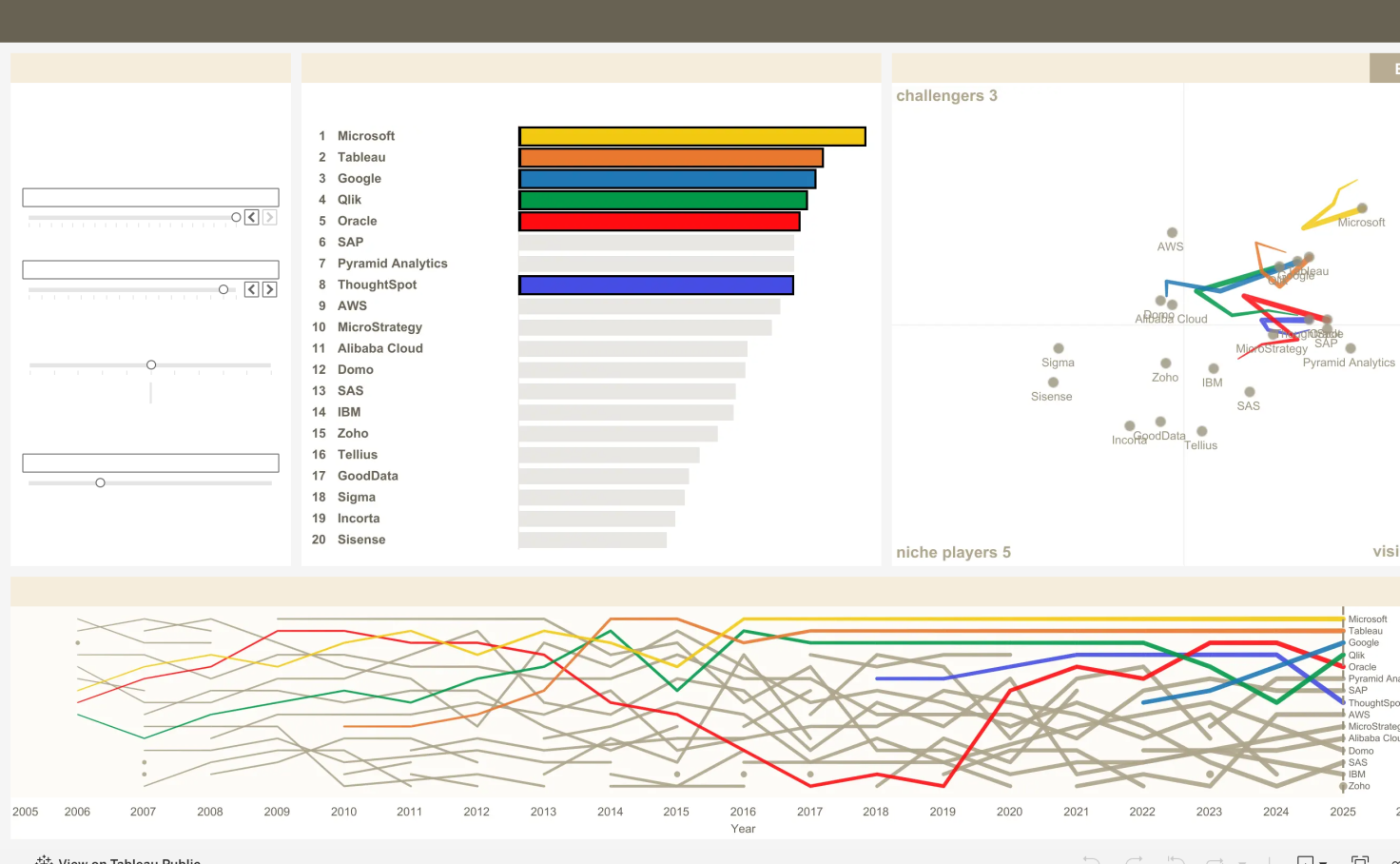Click the Tableau label in the ranking list
Image resolution: width=1400 pixels, height=864 pixels.
coord(361,157)
